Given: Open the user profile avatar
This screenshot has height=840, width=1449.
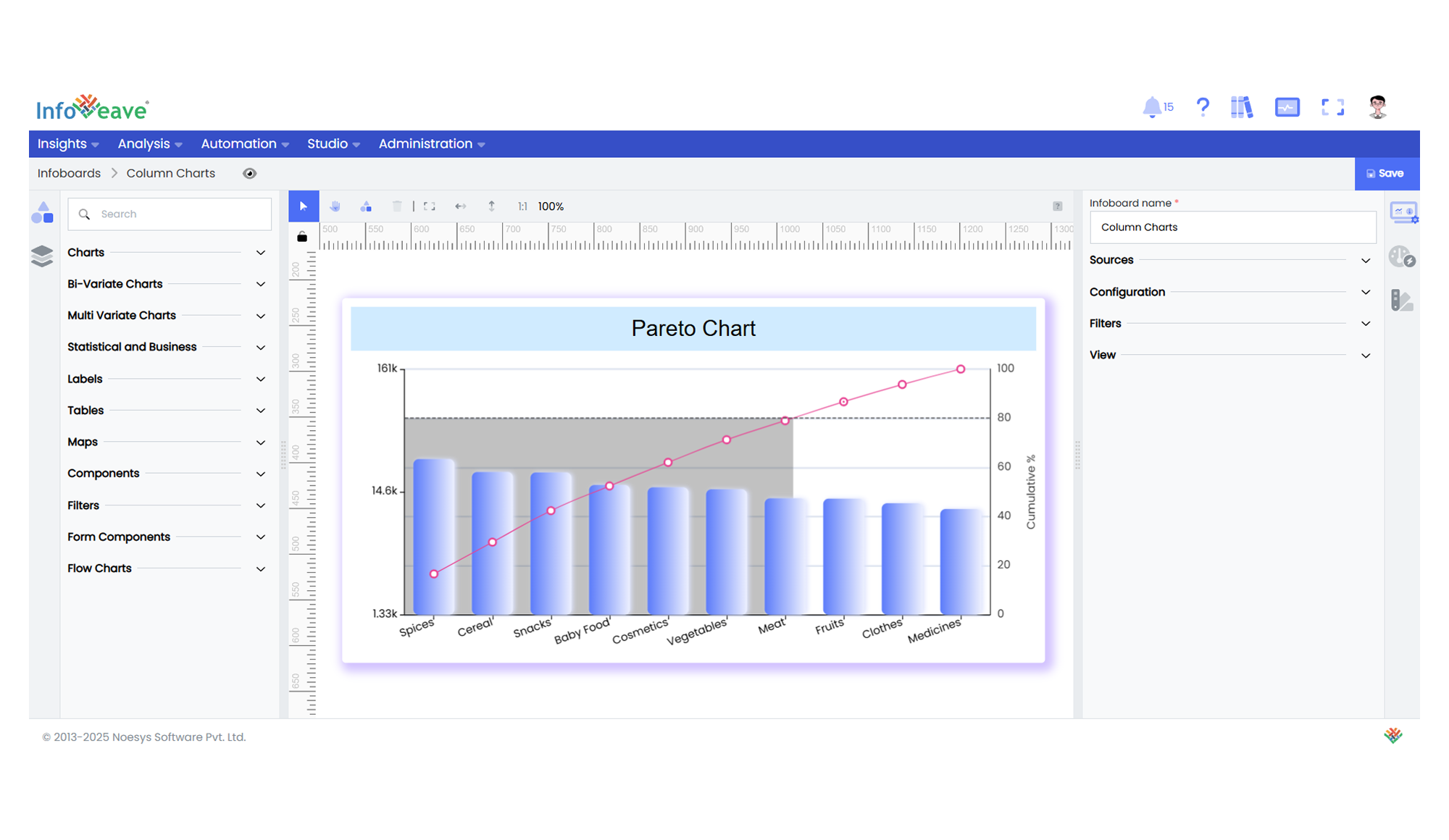Looking at the screenshot, I should tap(1377, 107).
